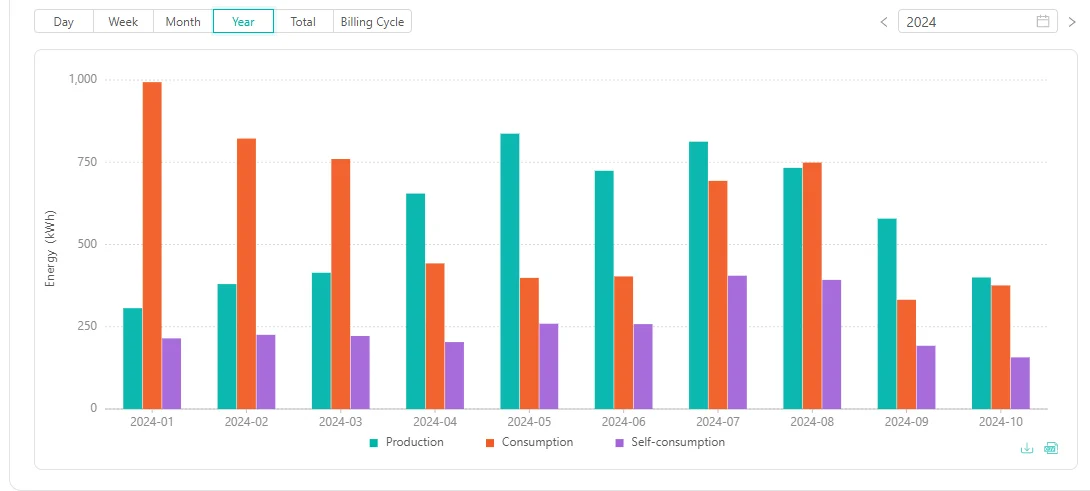Viewport: 1090px width, 491px height.
Task: Click the 2024-01 Consumption bar
Action: click(x=152, y=246)
